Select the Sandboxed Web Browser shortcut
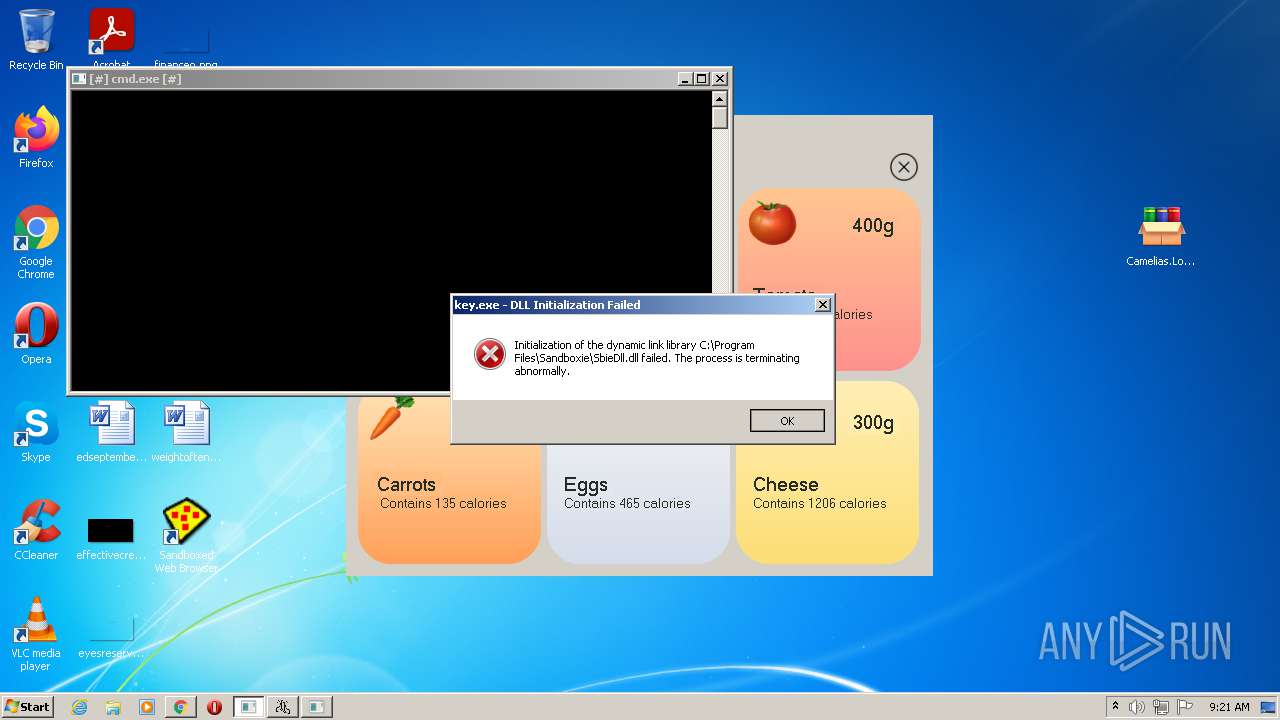The width and height of the screenshot is (1280, 720). pos(186,536)
